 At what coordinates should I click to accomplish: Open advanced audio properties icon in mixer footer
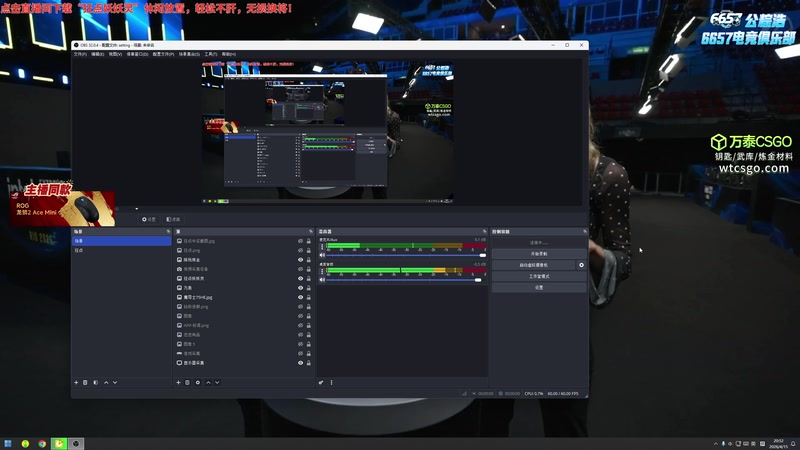[x=321, y=382]
